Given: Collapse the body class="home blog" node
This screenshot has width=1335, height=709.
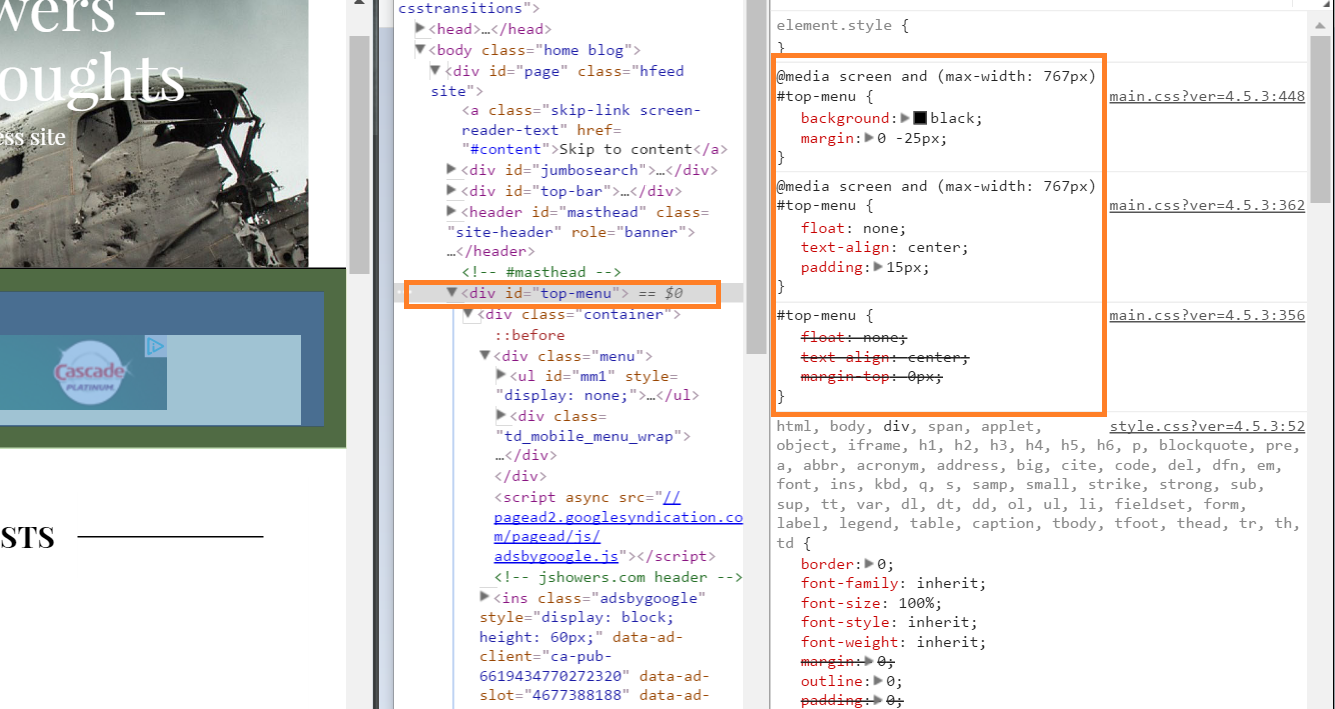Looking at the screenshot, I should pos(421,49).
